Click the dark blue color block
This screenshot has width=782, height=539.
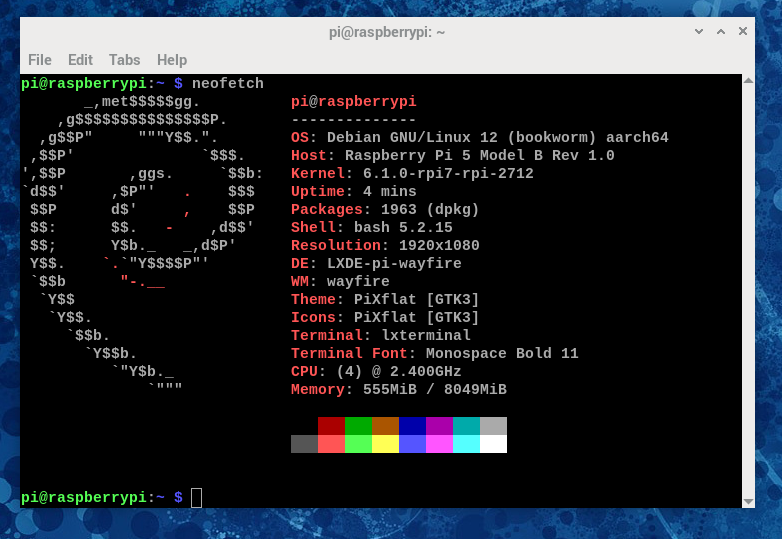[412, 426]
